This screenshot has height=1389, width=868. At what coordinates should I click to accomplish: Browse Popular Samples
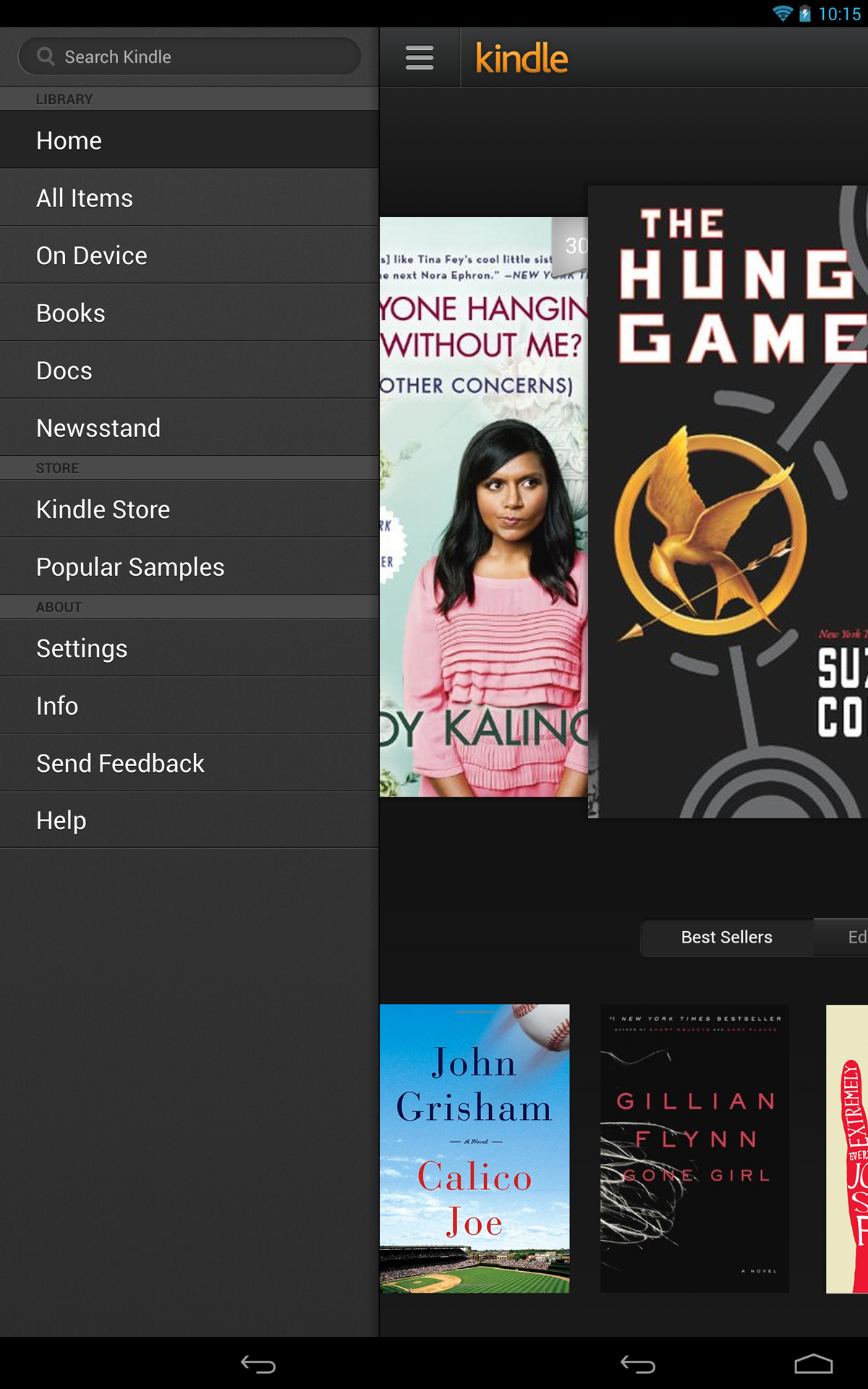pyautogui.click(x=190, y=566)
